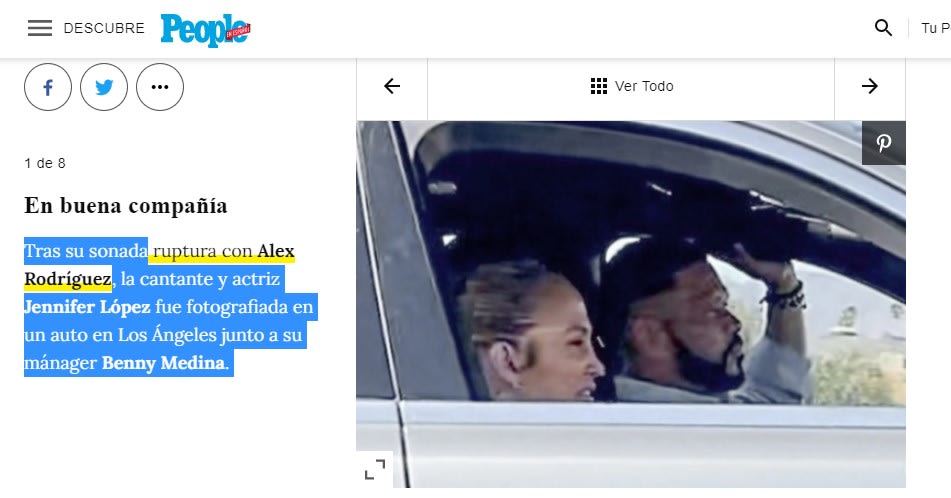Select the Ver Todo text label

[x=644, y=86]
